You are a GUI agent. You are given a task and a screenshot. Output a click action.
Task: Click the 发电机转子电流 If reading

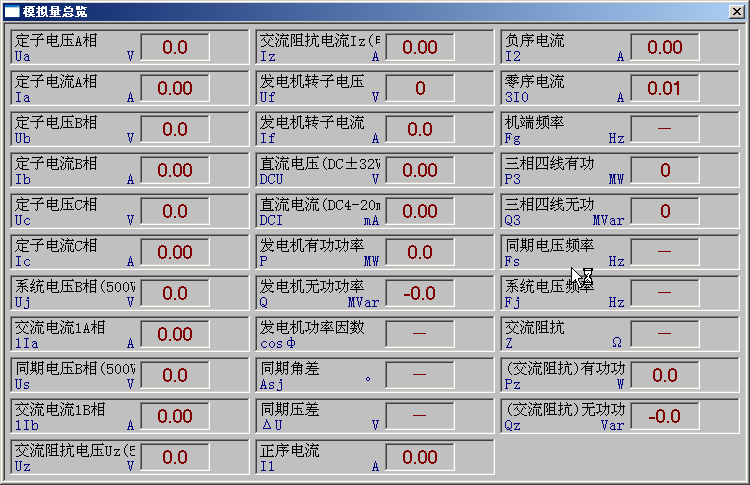[x=420, y=129]
